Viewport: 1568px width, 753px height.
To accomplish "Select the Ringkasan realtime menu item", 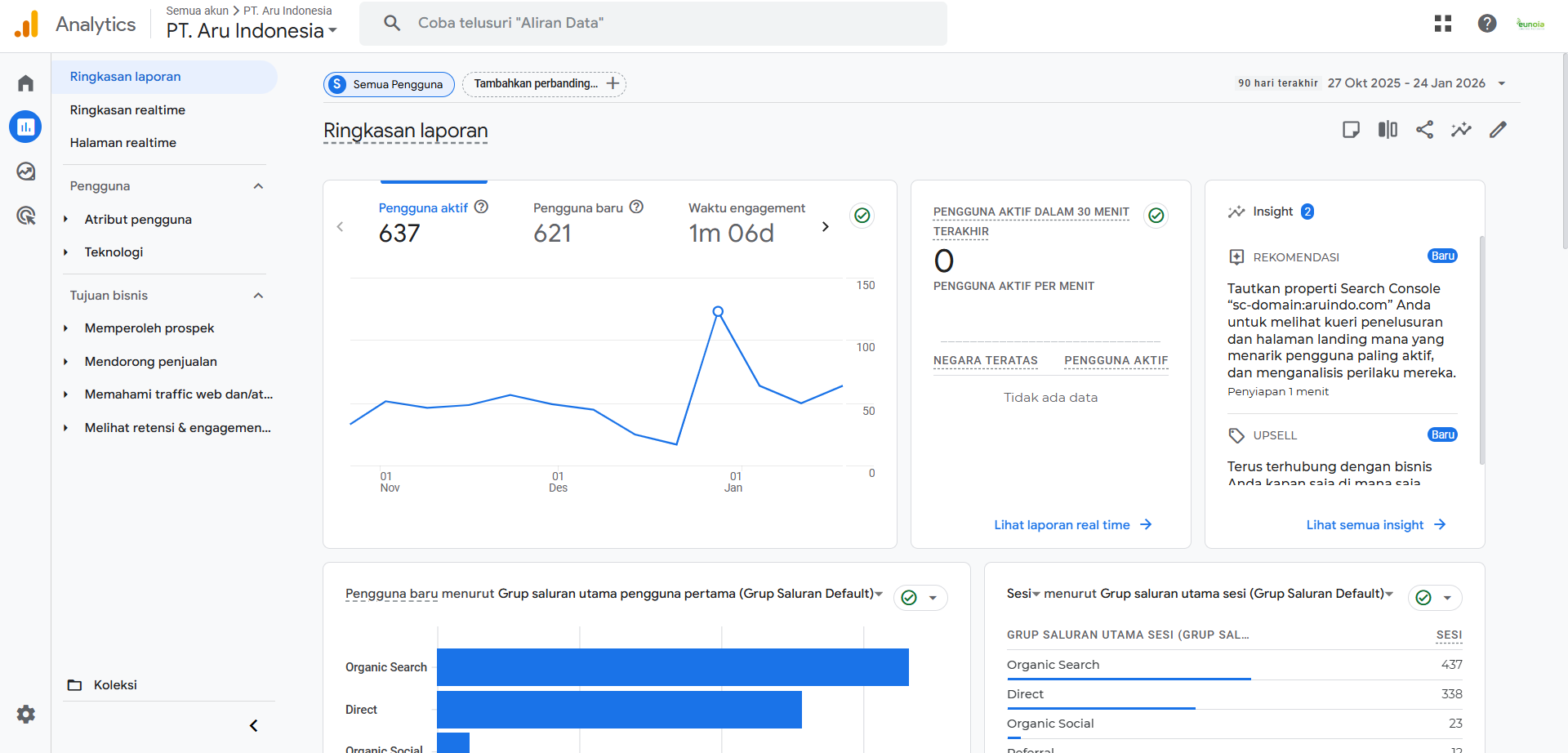I will click(x=127, y=110).
